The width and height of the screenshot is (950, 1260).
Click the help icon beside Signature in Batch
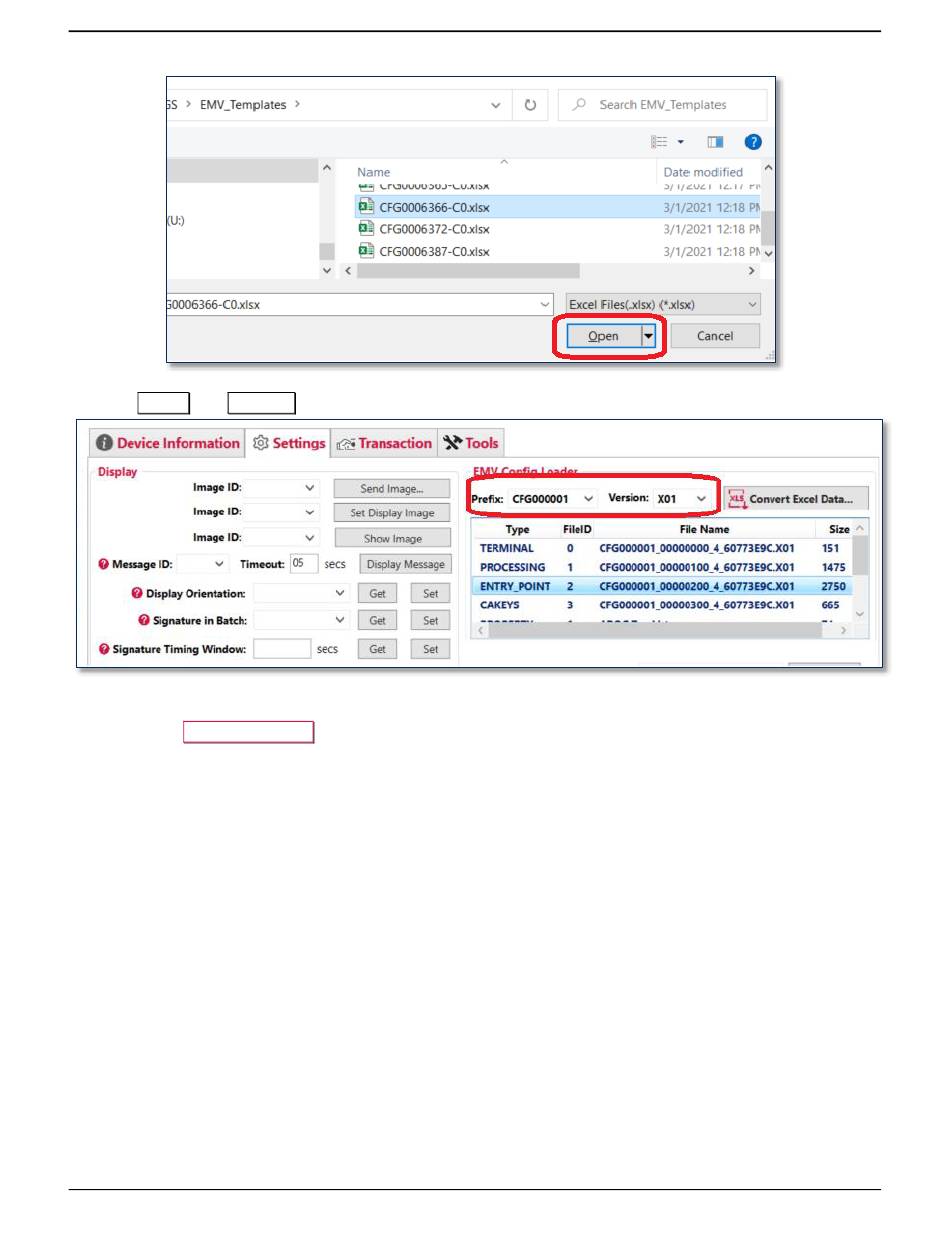[x=144, y=621]
